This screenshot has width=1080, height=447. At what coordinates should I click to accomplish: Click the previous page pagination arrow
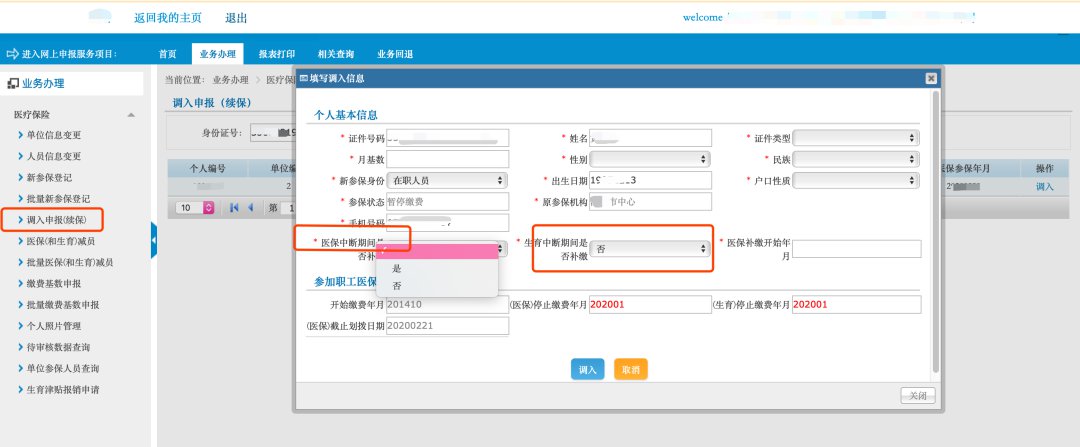[249, 207]
